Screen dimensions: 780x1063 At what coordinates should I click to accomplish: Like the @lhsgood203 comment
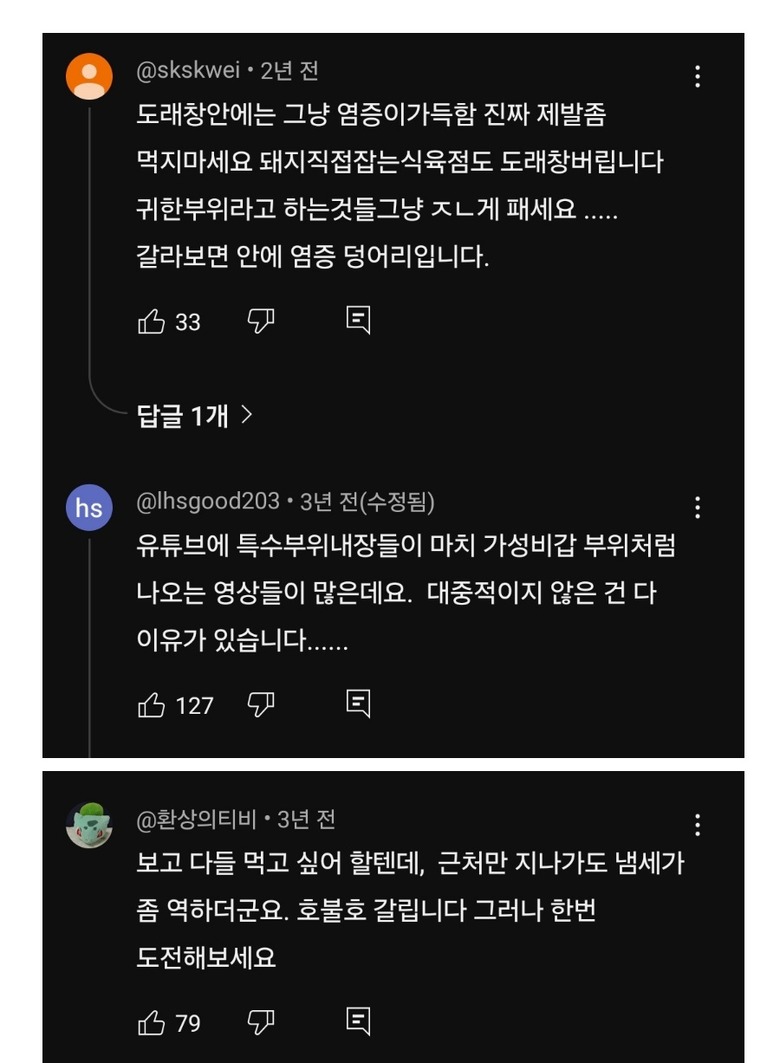tap(152, 704)
